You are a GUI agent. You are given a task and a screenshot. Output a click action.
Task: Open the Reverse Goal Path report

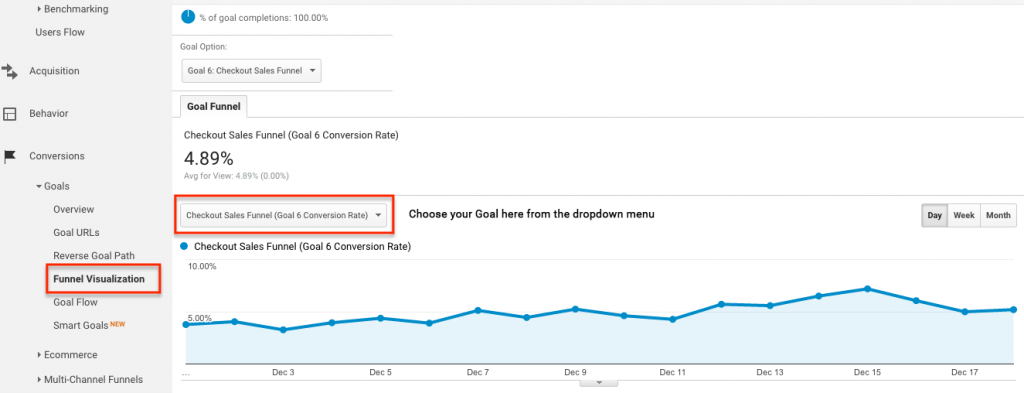click(94, 256)
